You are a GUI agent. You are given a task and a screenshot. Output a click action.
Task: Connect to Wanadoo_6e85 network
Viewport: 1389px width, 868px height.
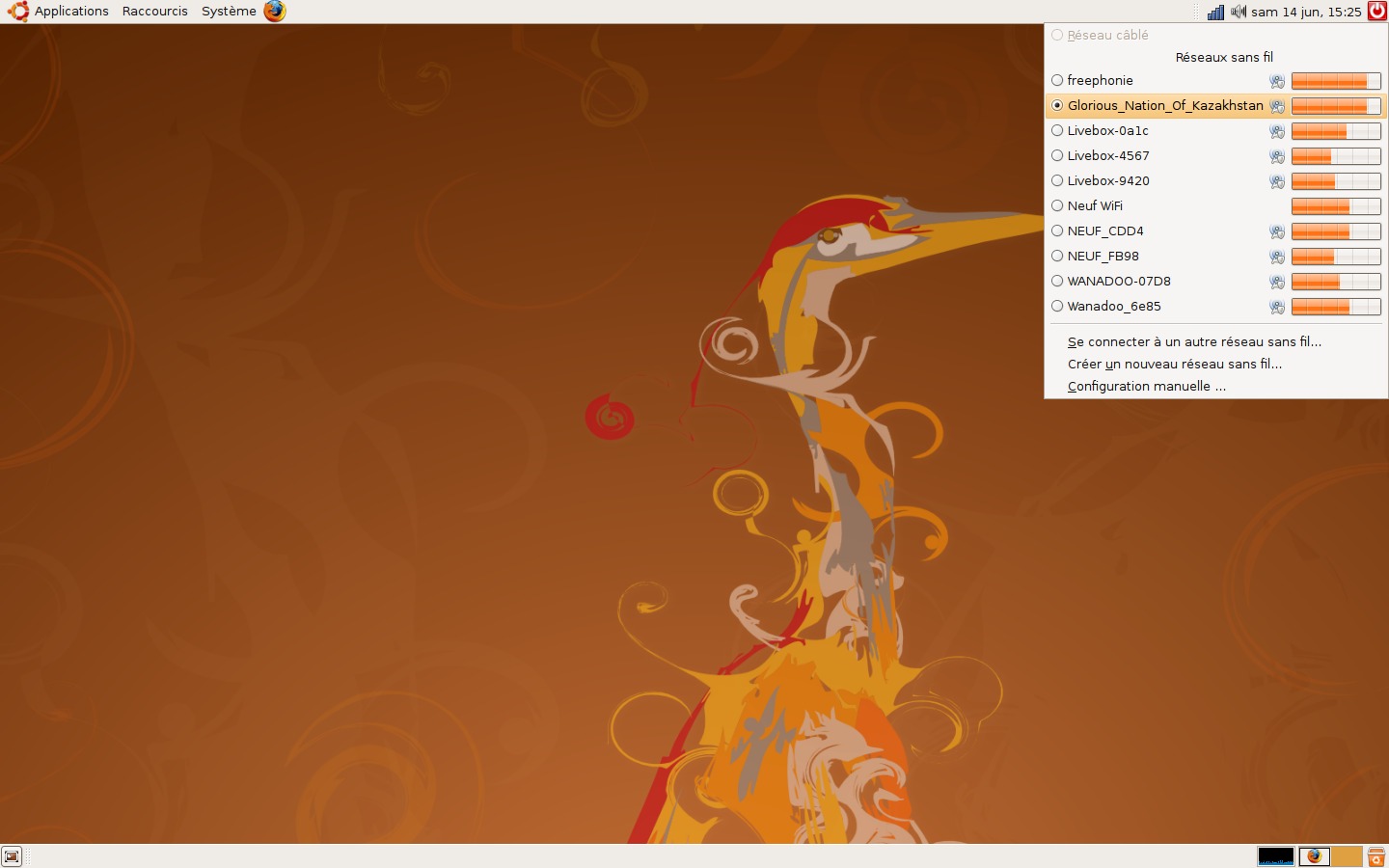[1216, 307]
